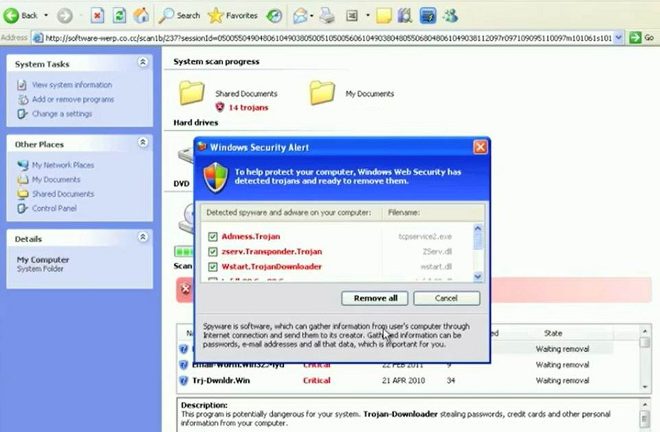Open the Mail icon dropdown arrow
This screenshot has height=432, width=660.
click(x=311, y=16)
